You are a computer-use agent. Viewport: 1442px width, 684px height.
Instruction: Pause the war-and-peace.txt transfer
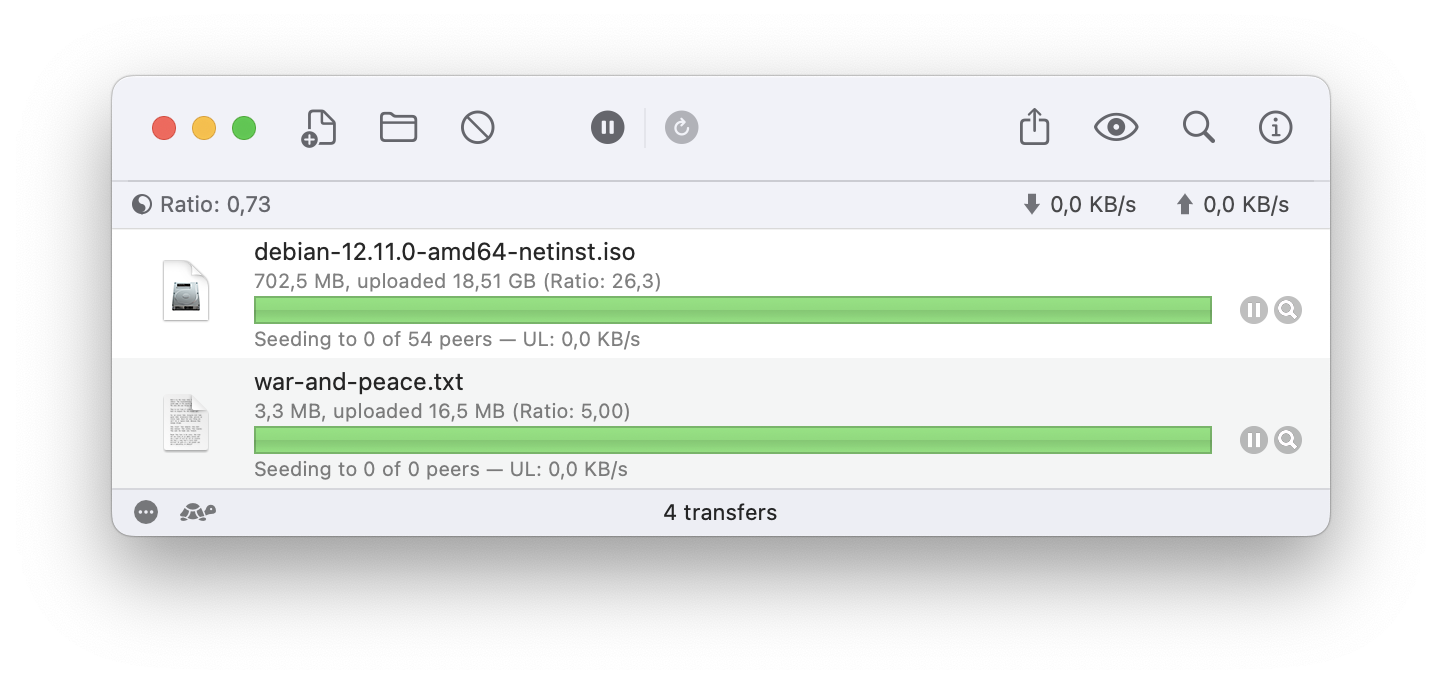click(x=1254, y=440)
